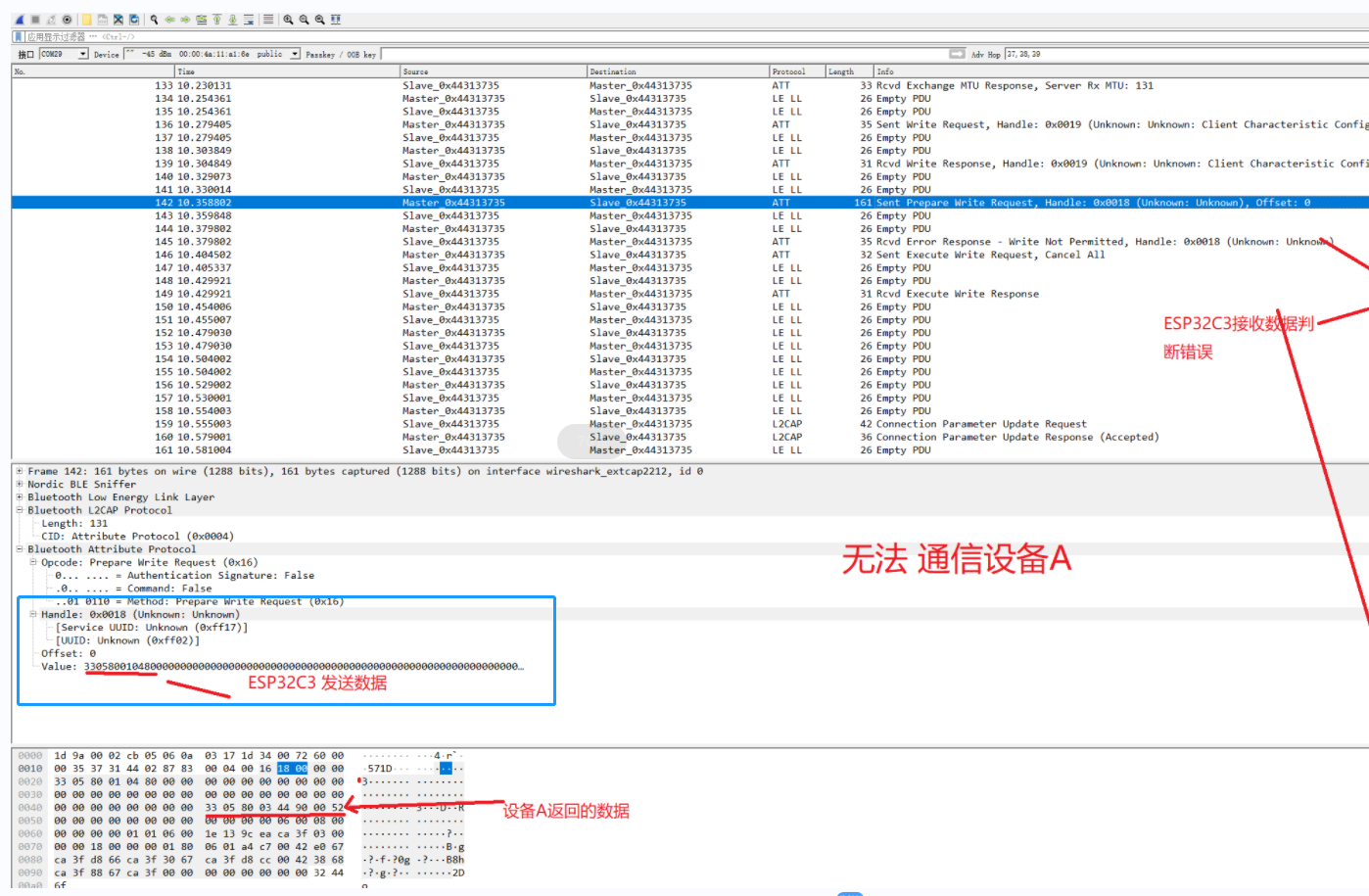Open a capture file via folder icon
This screenshot has width=1369, height=896.
coord(87,20)
